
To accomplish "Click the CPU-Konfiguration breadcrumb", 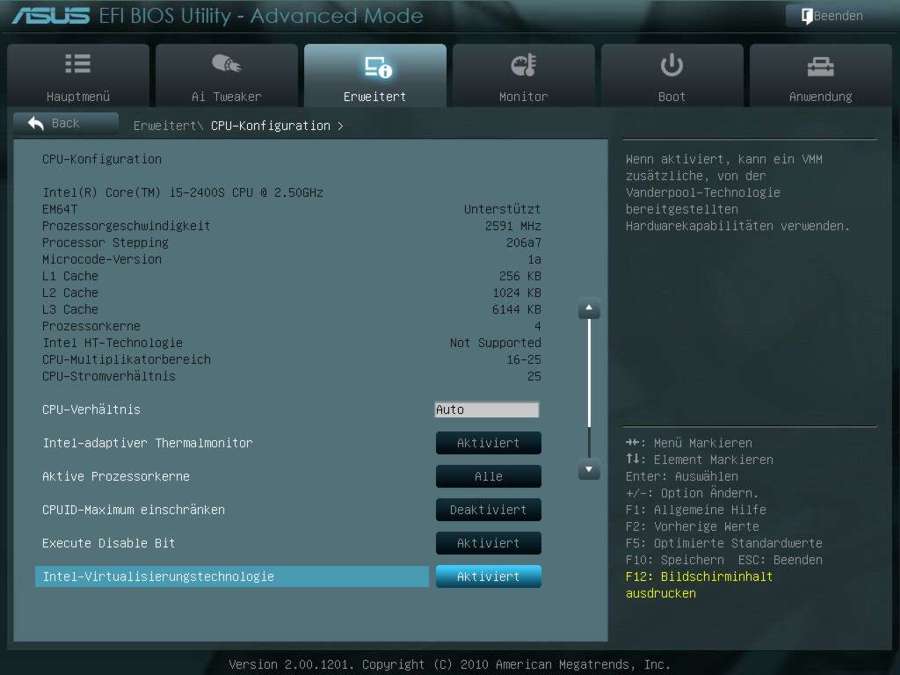I will pos(271,126).
